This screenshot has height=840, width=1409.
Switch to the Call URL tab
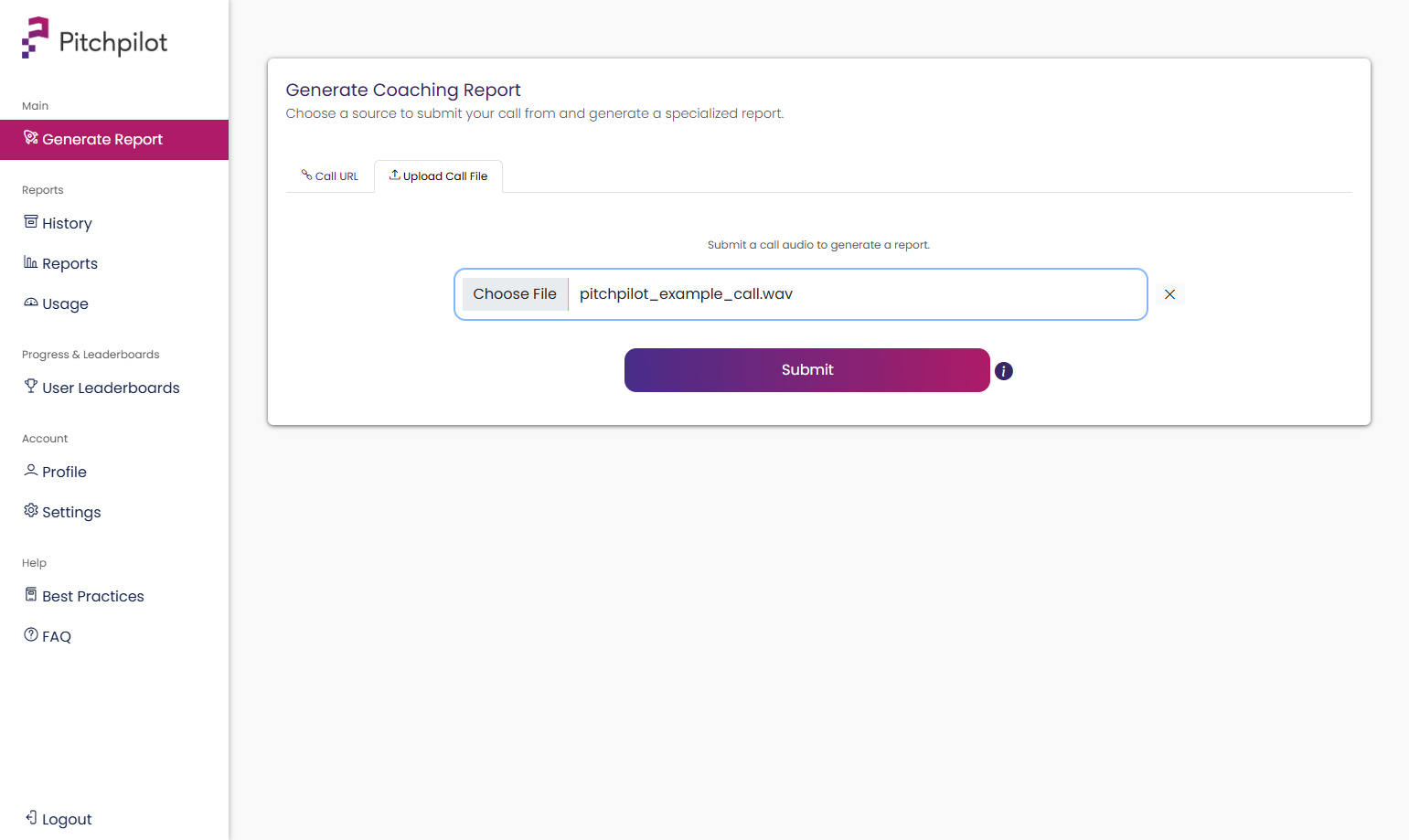tap(330, 176)
